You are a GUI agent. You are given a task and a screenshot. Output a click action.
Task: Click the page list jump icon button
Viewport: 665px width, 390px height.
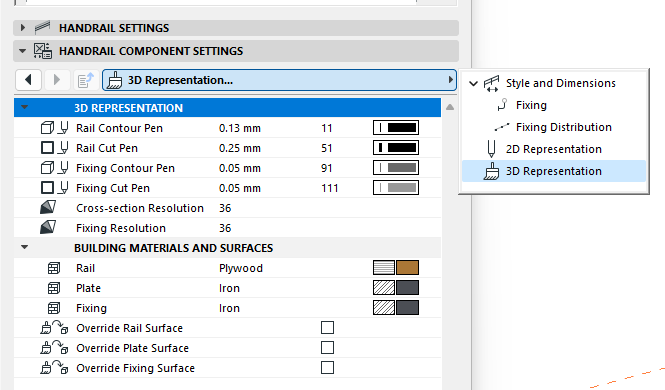click(86, 80)
